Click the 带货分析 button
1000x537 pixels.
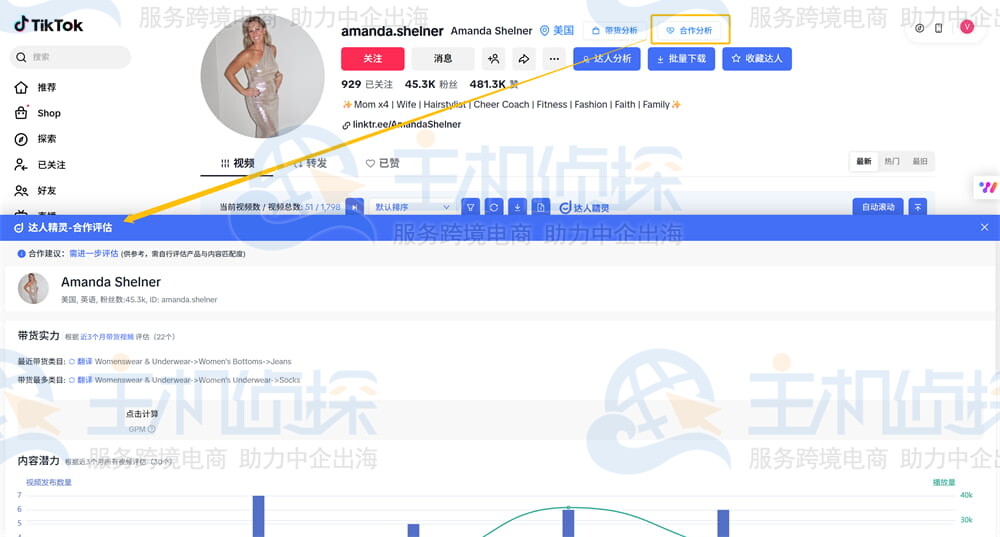[x=614, y=31]
